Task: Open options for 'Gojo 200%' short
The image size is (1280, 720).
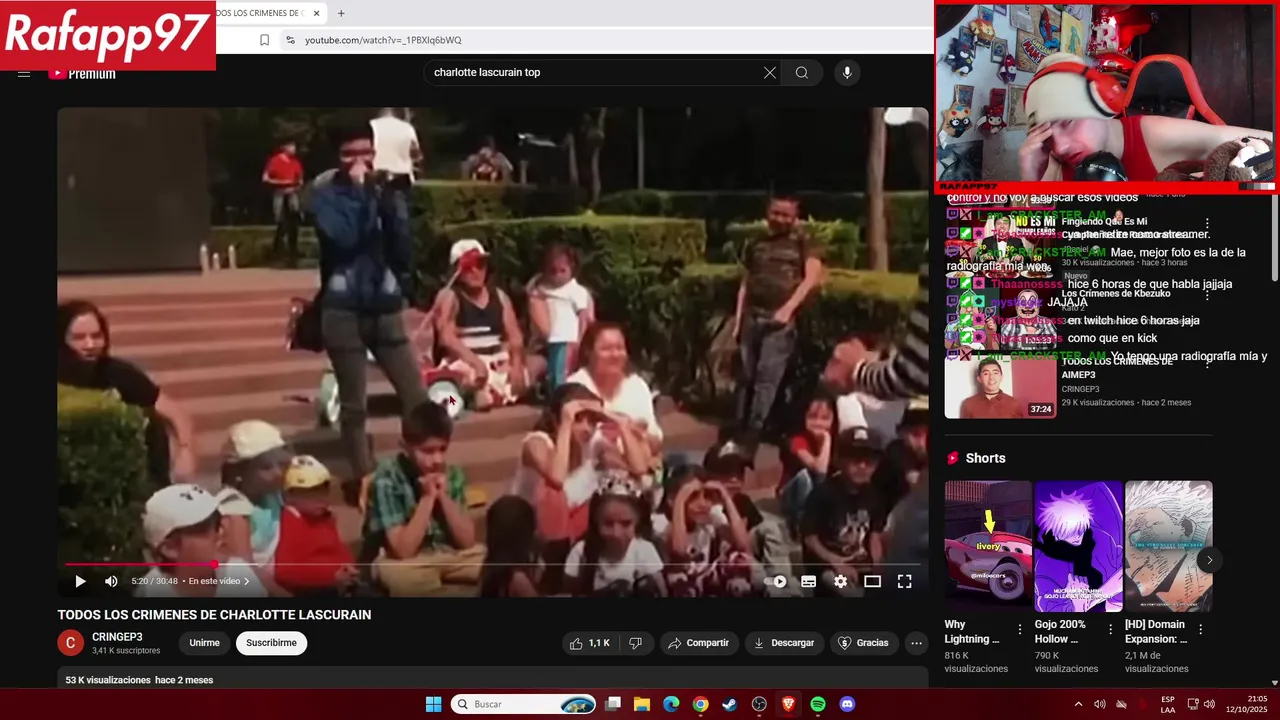Action: point(1110,629)
